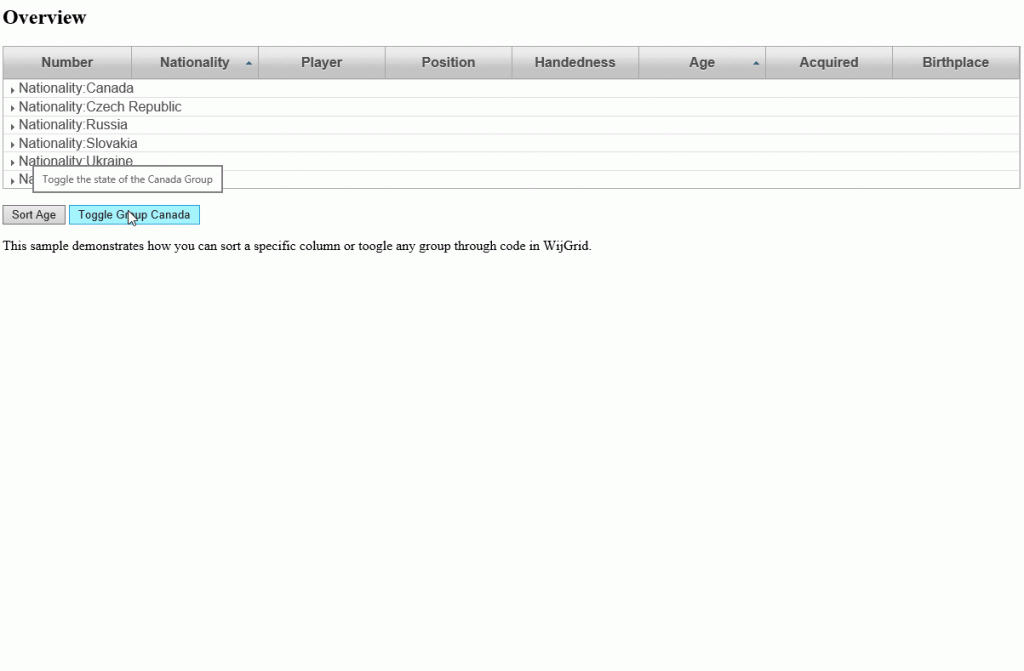Click the Number column header
Image resolution: width=1024 pixels, height=671 pixels.
click(x=67, y=62)
